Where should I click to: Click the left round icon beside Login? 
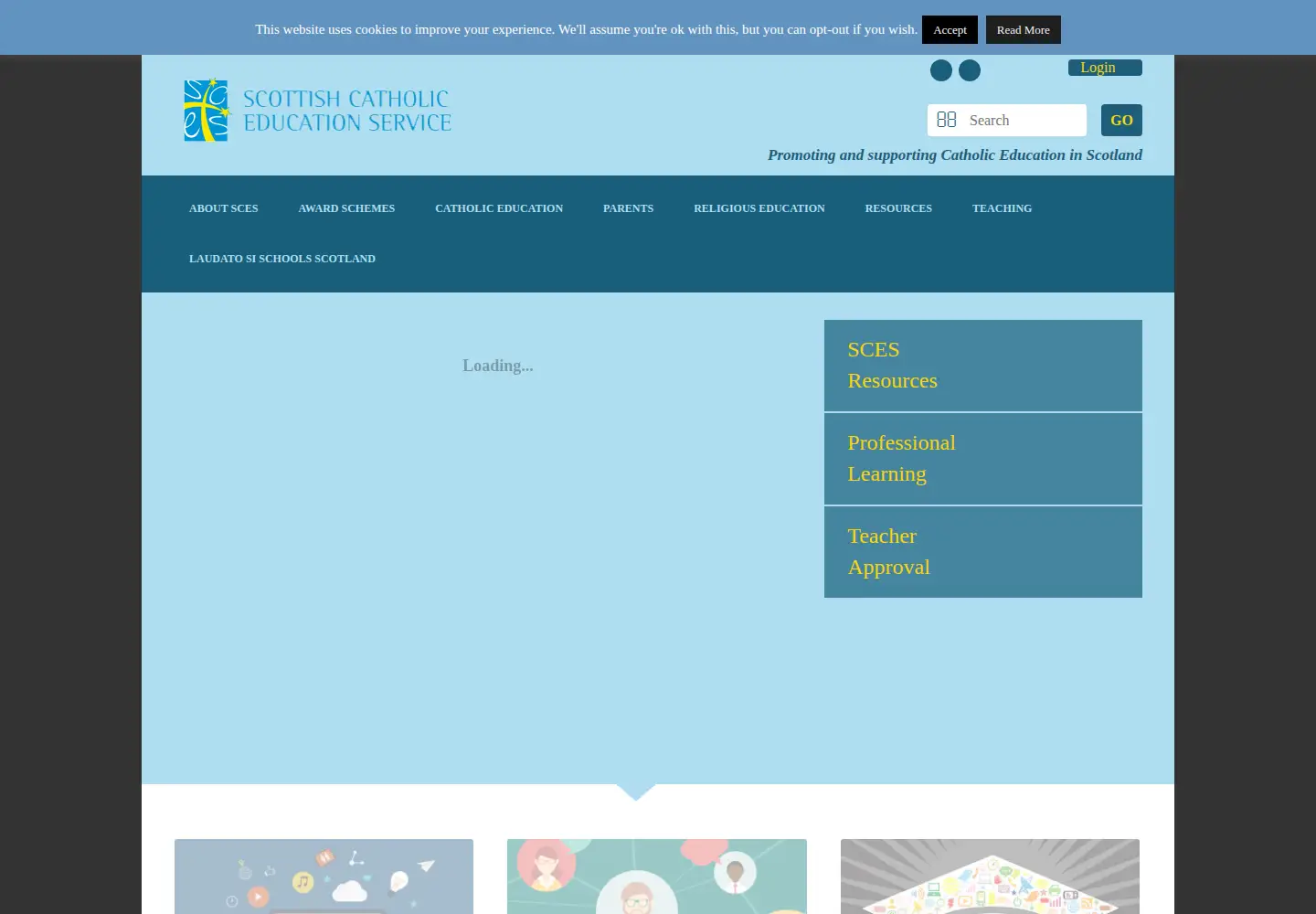click(x=941, y=70)
